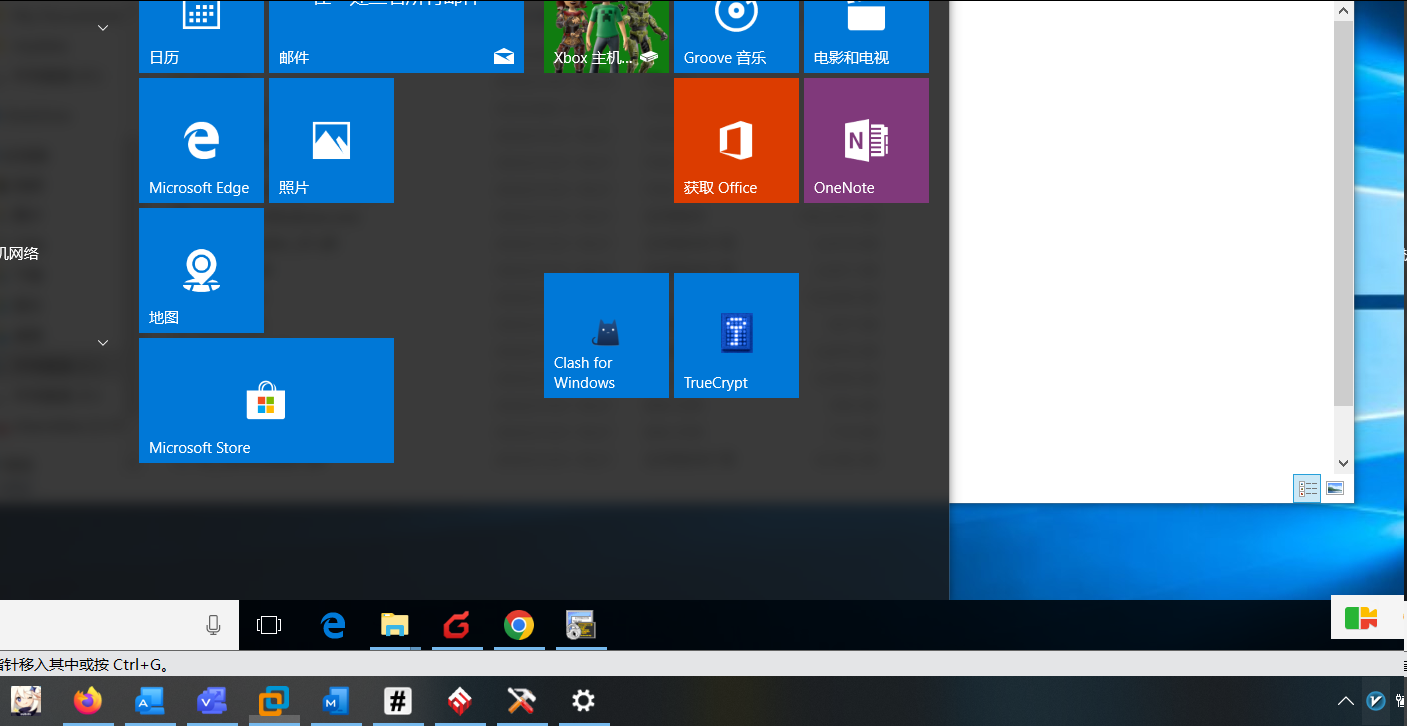
Task: Click the blue M app on host taskbar
Action: (336, 701)
